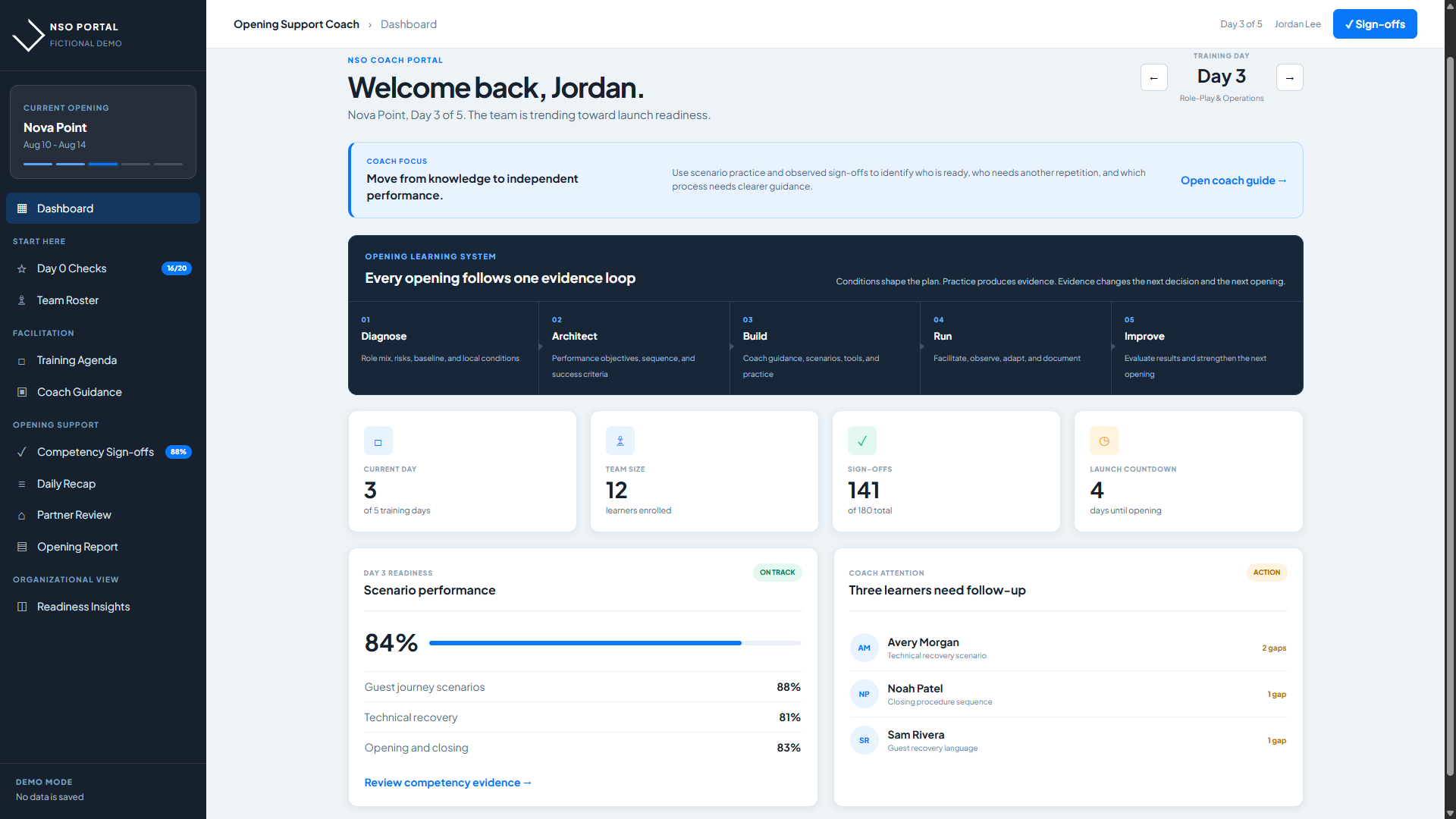Click the document icon beside Opening Report
The height and width of the screenshot is (819, 1456).
tap(22, 547)
